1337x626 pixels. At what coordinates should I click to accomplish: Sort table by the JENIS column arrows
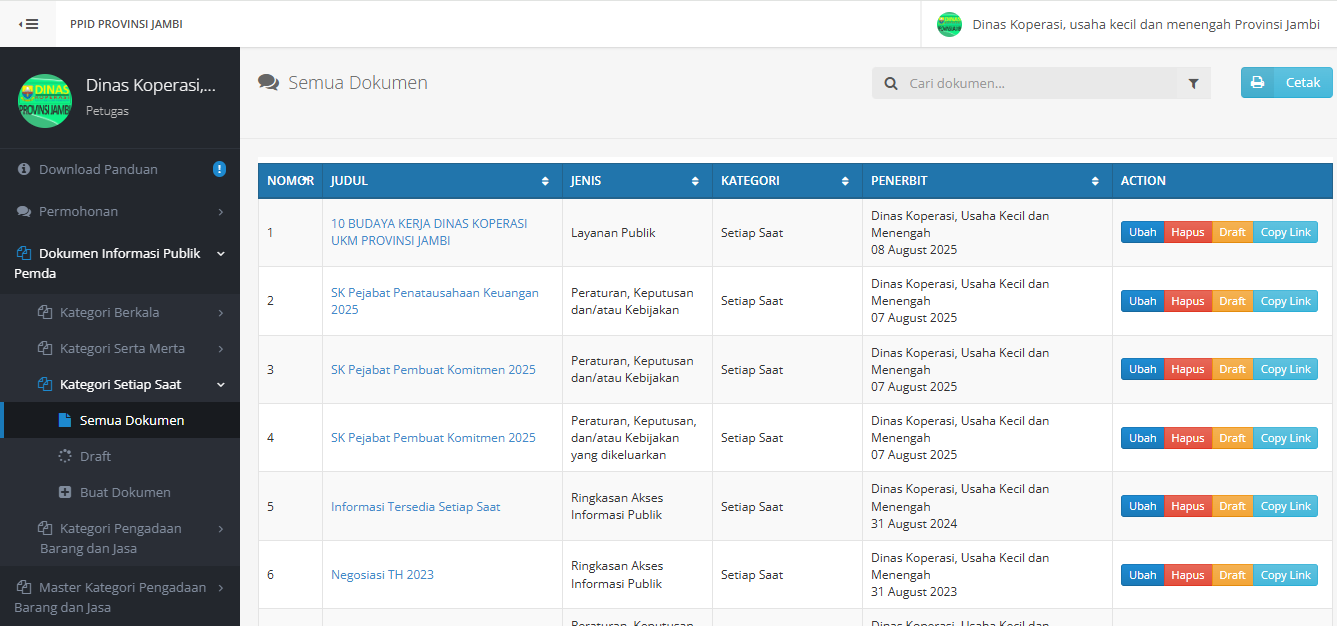[x=695, y=181]
